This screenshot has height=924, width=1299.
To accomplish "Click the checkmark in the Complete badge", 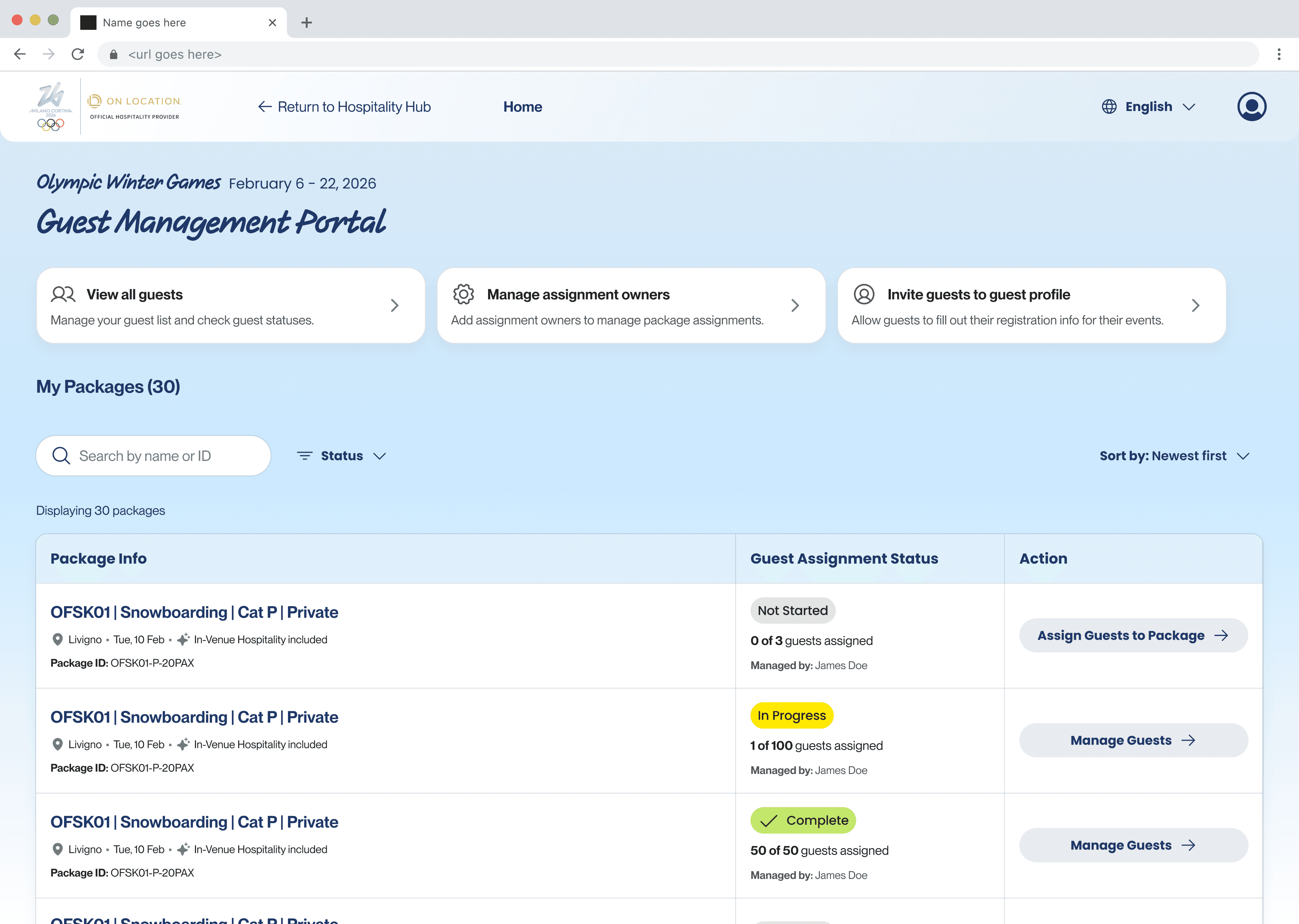I will (769, 821).
